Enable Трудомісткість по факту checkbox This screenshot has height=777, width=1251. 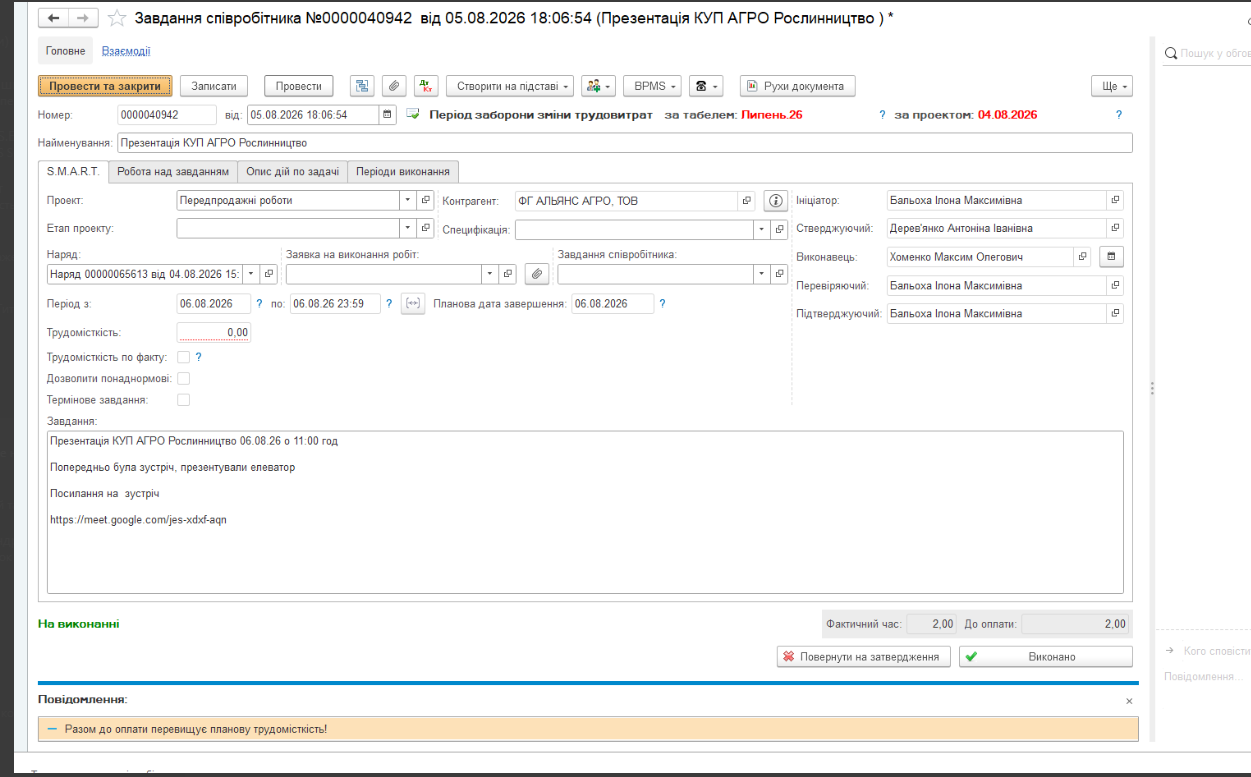click(183, 356)
